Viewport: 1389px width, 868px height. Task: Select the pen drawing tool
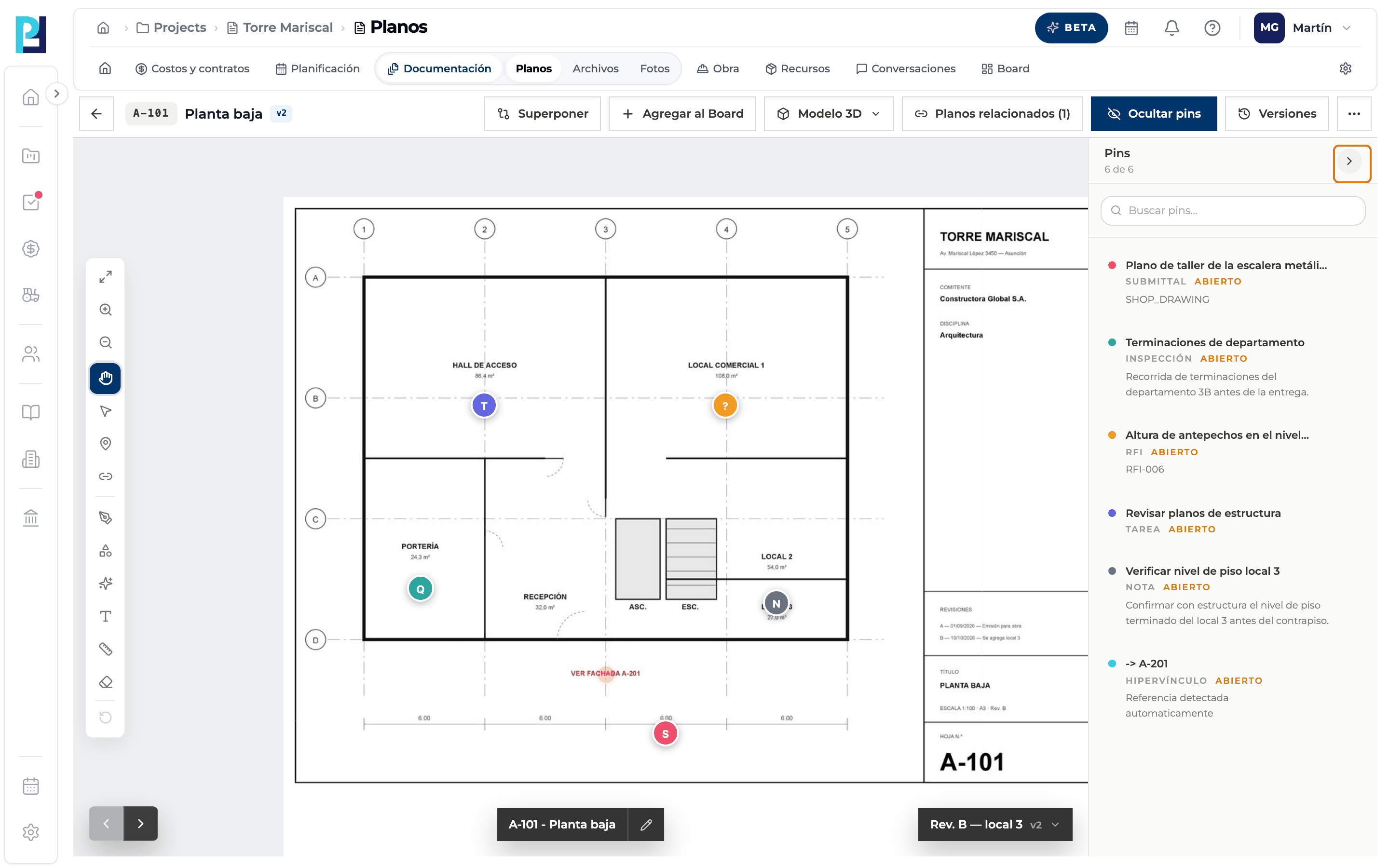pos(105,518)
